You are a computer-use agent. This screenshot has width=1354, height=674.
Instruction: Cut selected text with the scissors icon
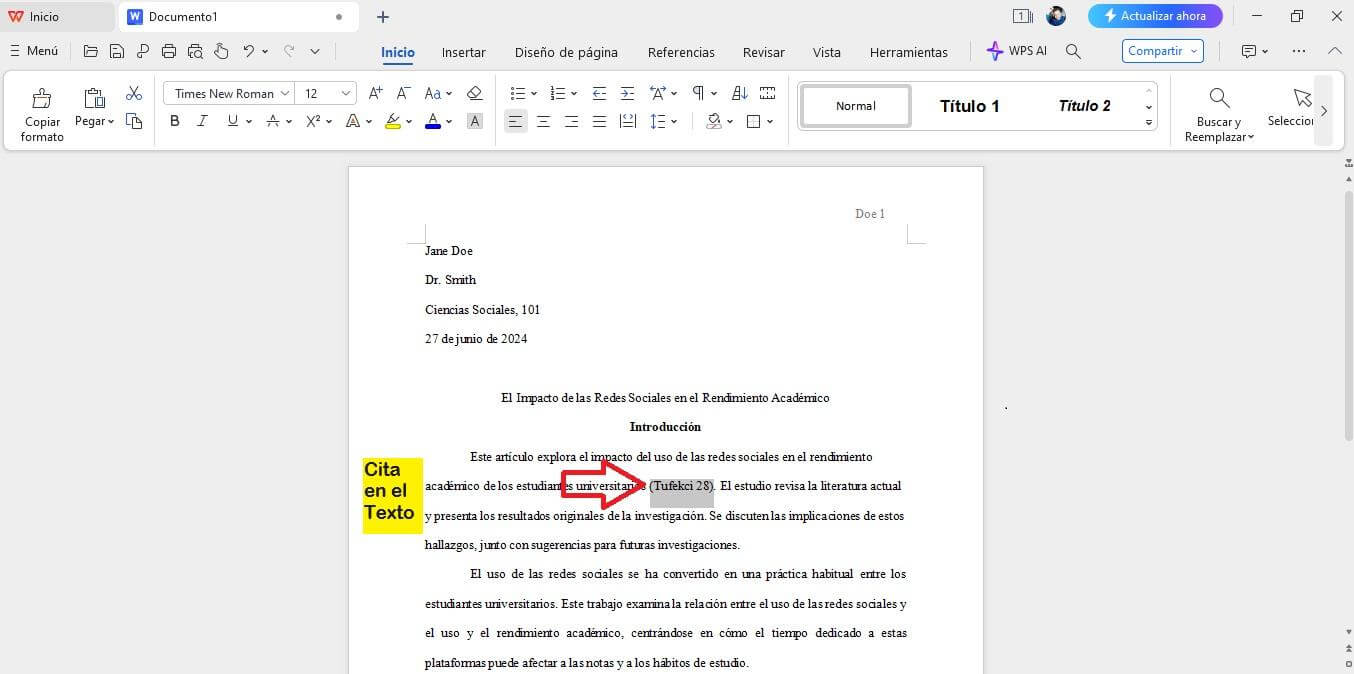pos(134,92)
